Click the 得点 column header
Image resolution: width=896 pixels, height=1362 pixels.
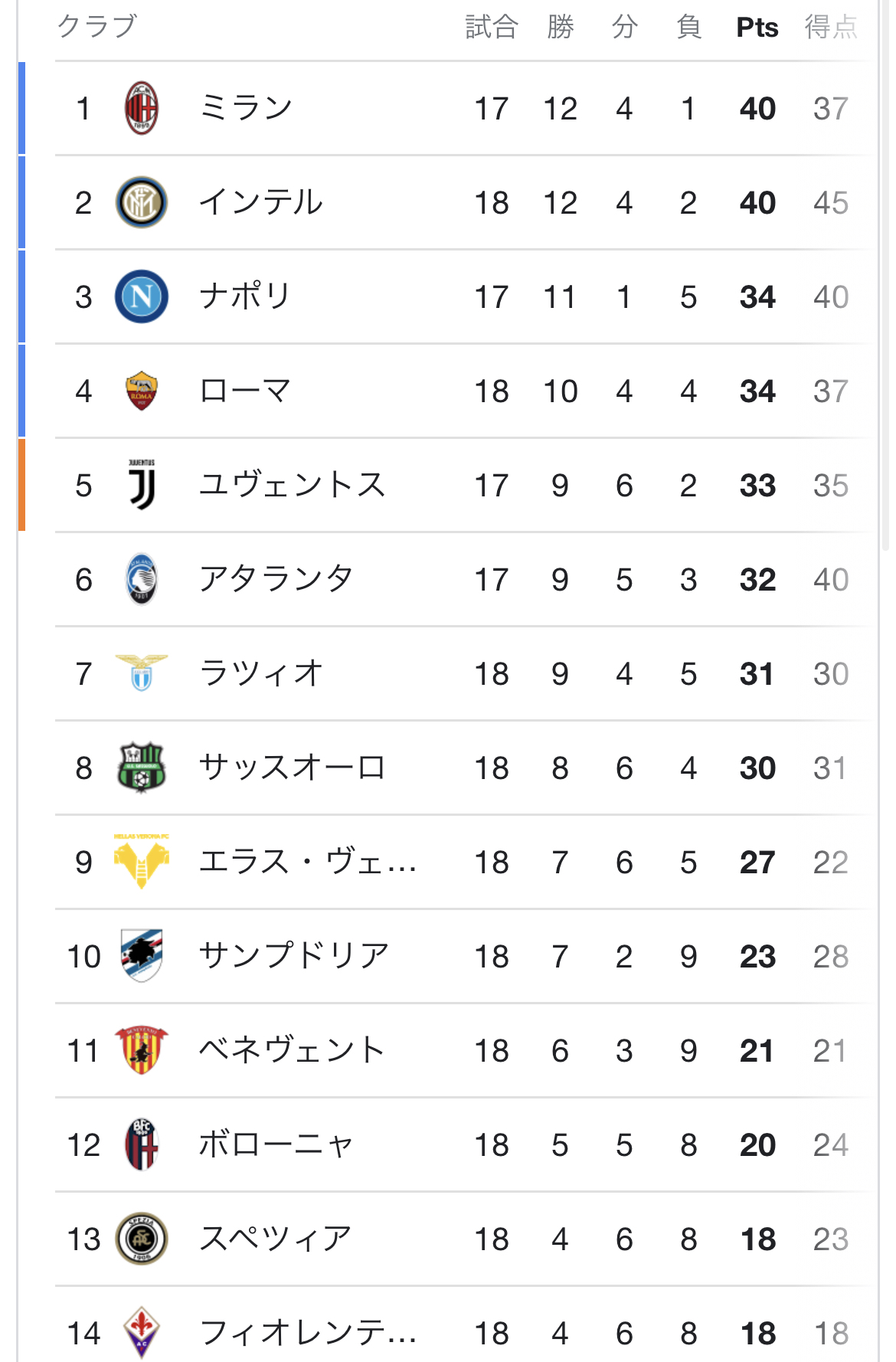point(831,28)
